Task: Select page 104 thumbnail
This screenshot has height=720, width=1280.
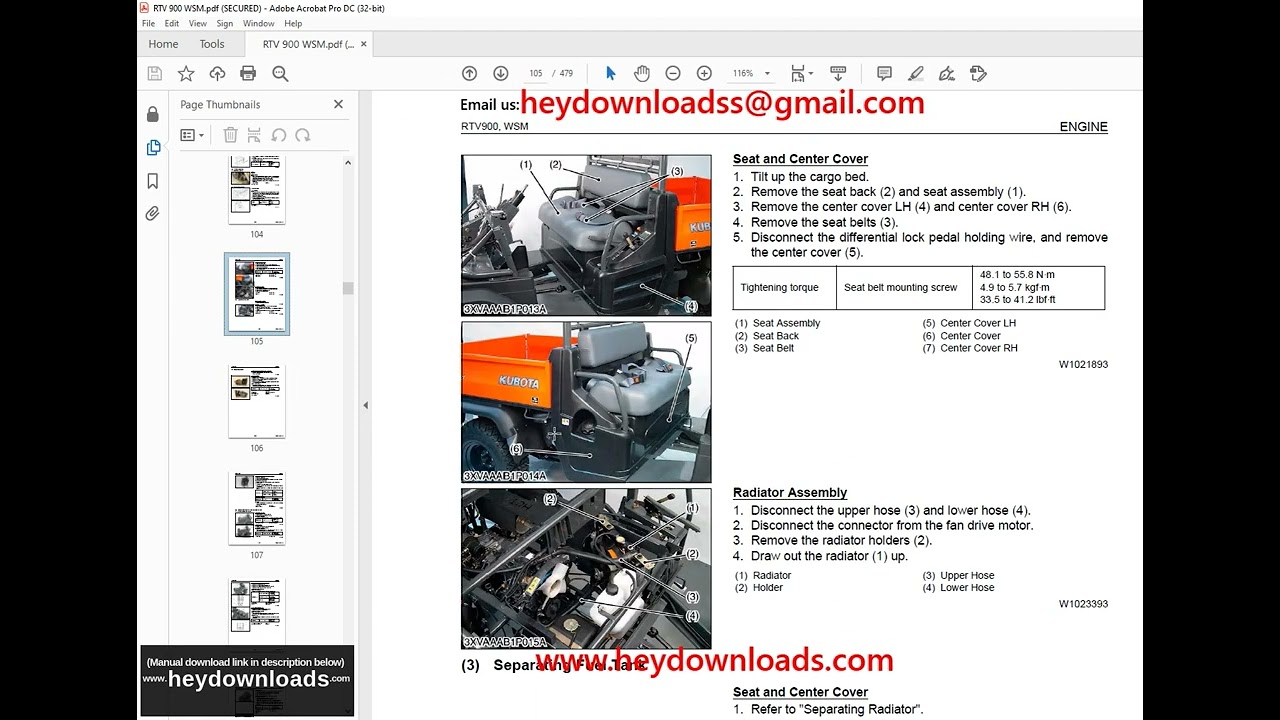Action: (x=257, y=190)
